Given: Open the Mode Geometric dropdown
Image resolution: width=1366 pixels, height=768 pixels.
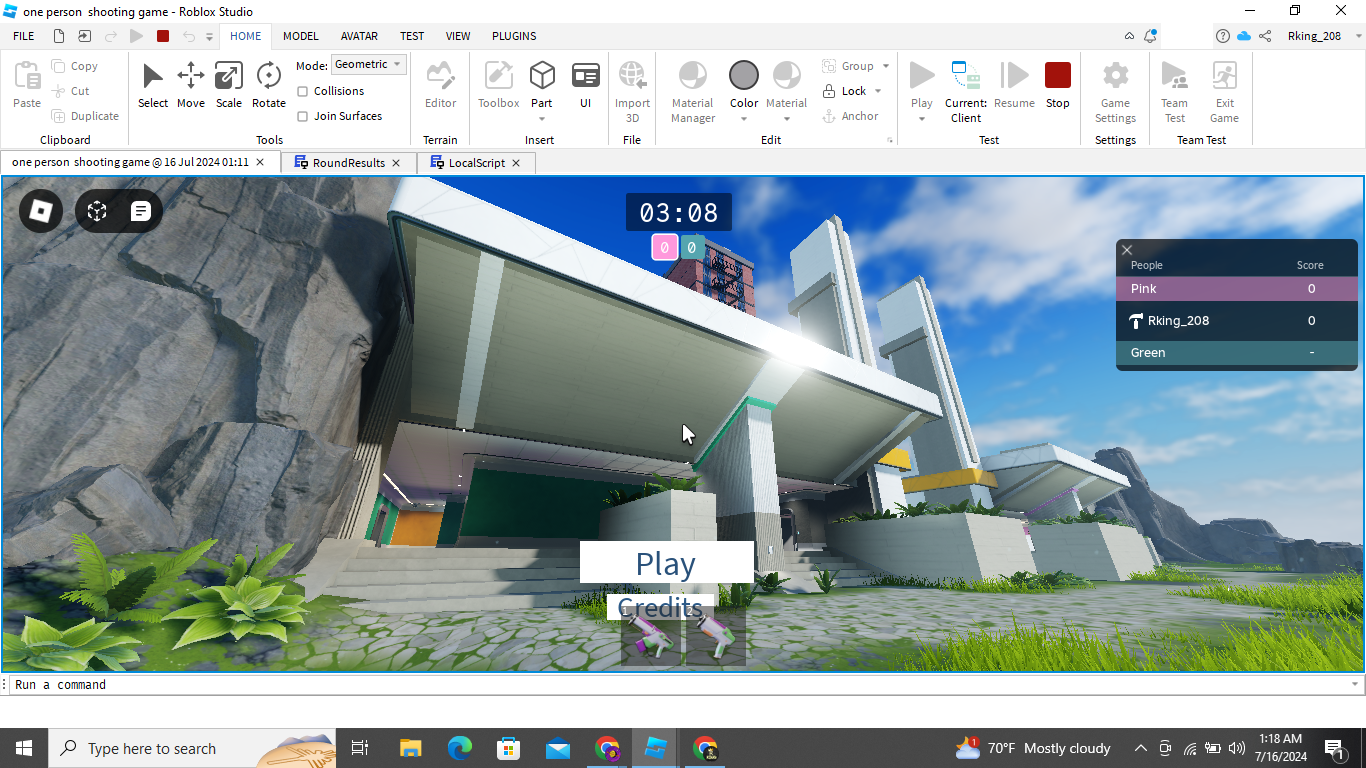Looking at the screenshot, I should tap(368, 64).
